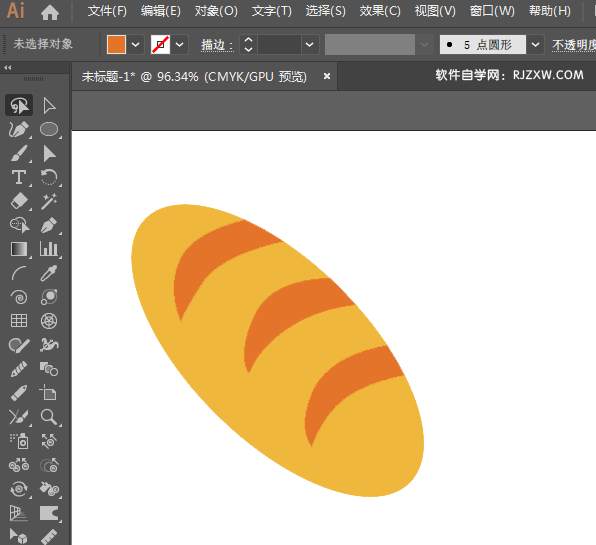This screenshot has width=596, height=545.
Task: Select the Eyedropper tool
Action: [x=49, y=273]
